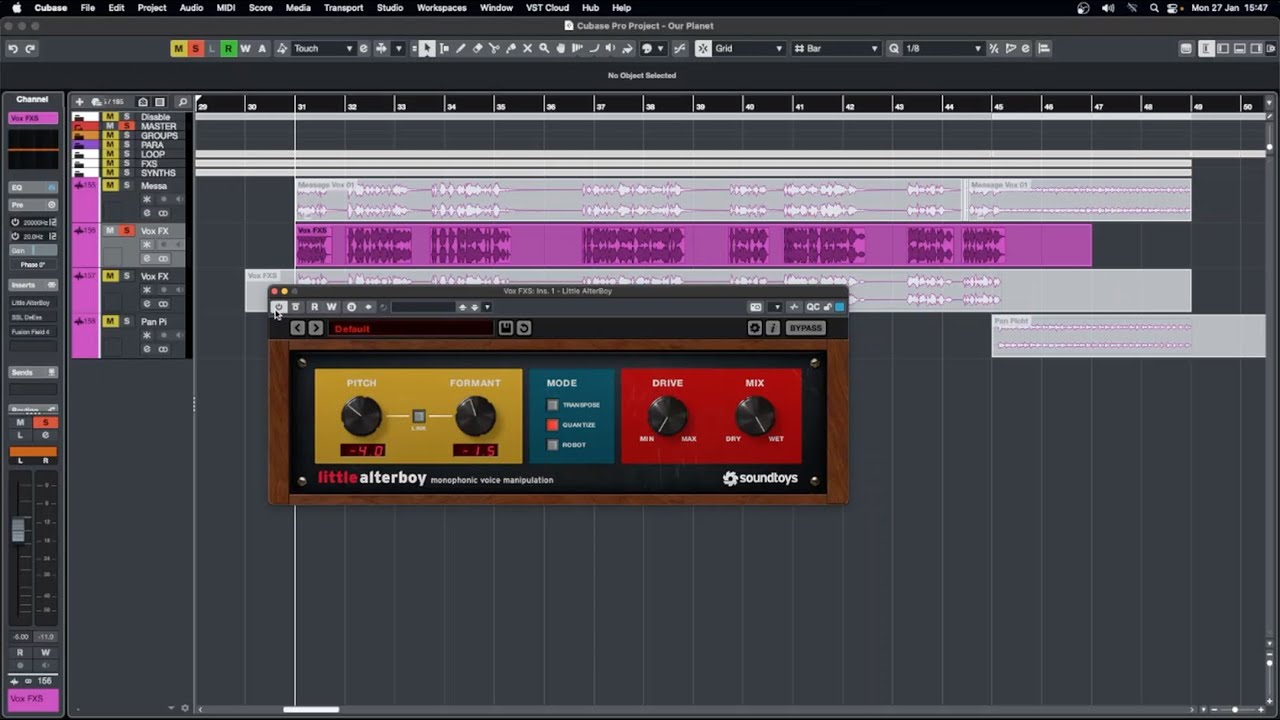
Task: Click the Read automation R button in plugin header
Action: 314,307
